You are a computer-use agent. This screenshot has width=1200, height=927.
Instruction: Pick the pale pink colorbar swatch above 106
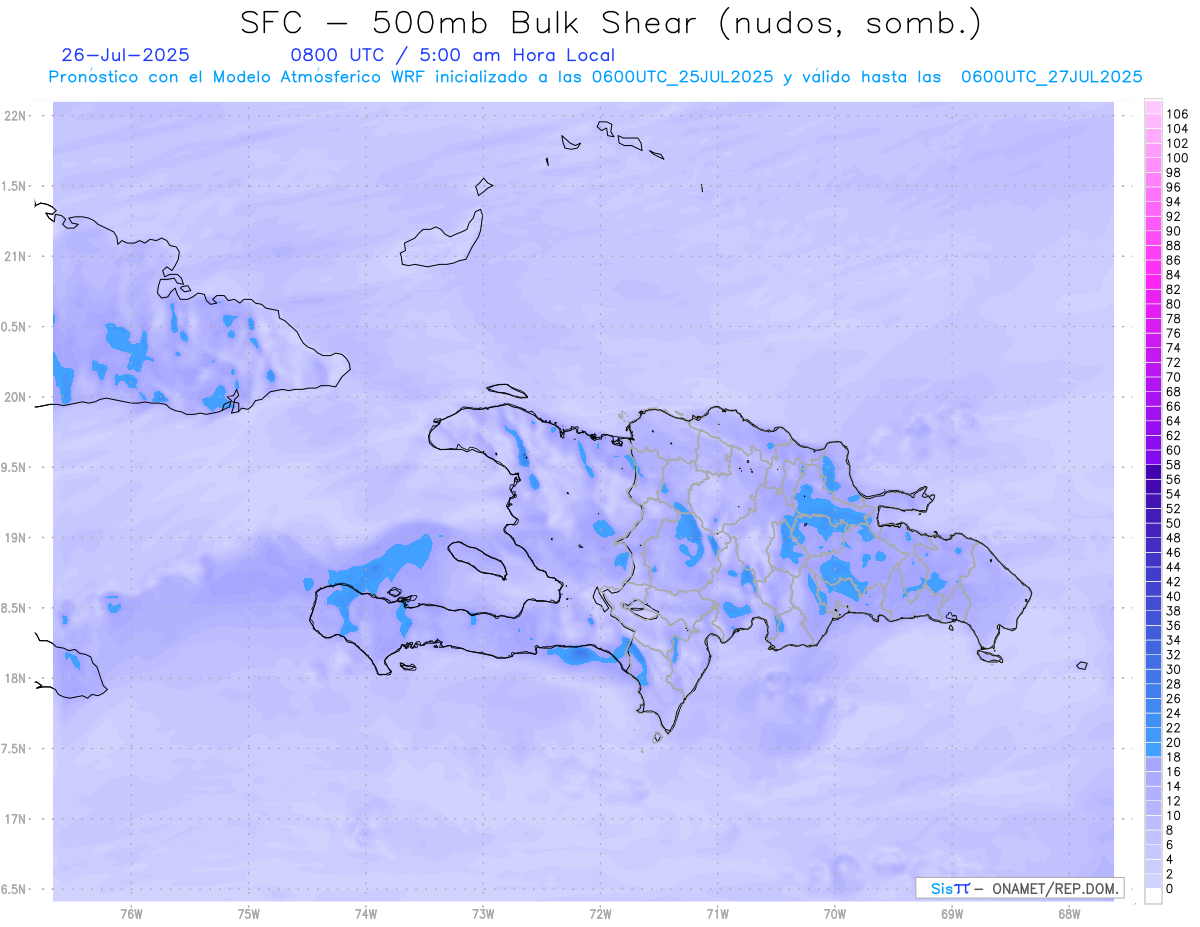pos(1153,107)
